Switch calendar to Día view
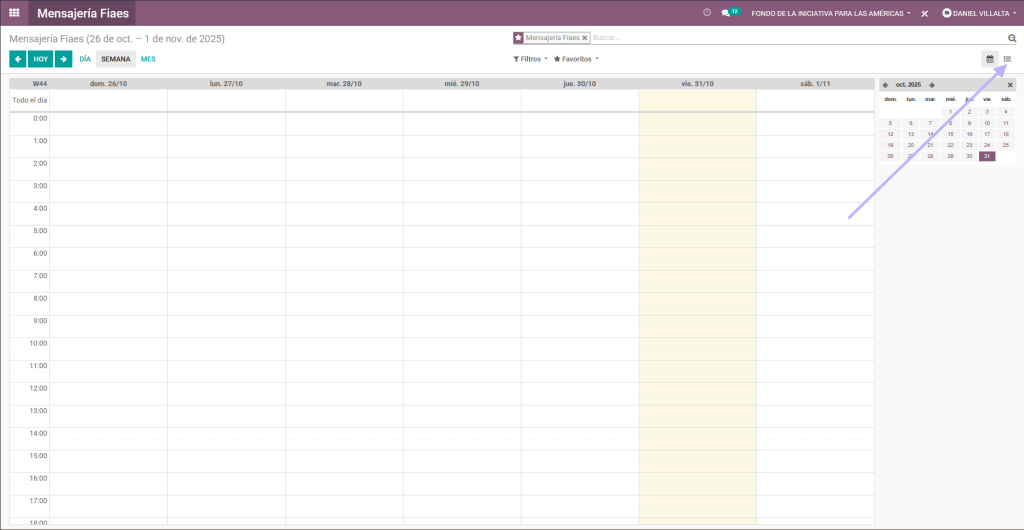 click(x=85, y=59)
